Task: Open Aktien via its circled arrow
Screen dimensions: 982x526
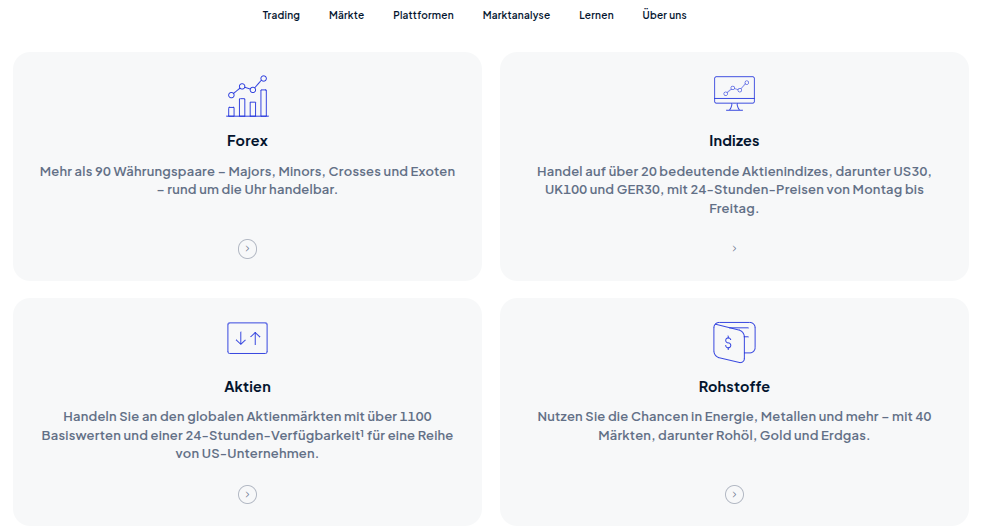Action: click(x=247, y=494)
